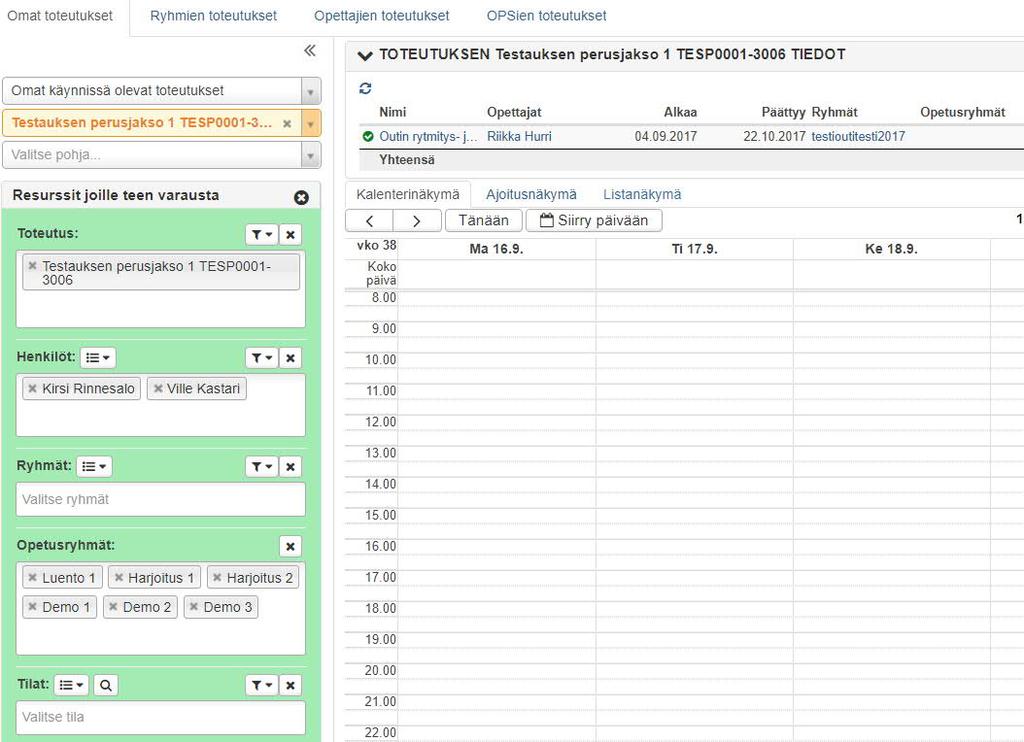Click the Tänään button
1024x742 pixels.
[x=484, y=221]
